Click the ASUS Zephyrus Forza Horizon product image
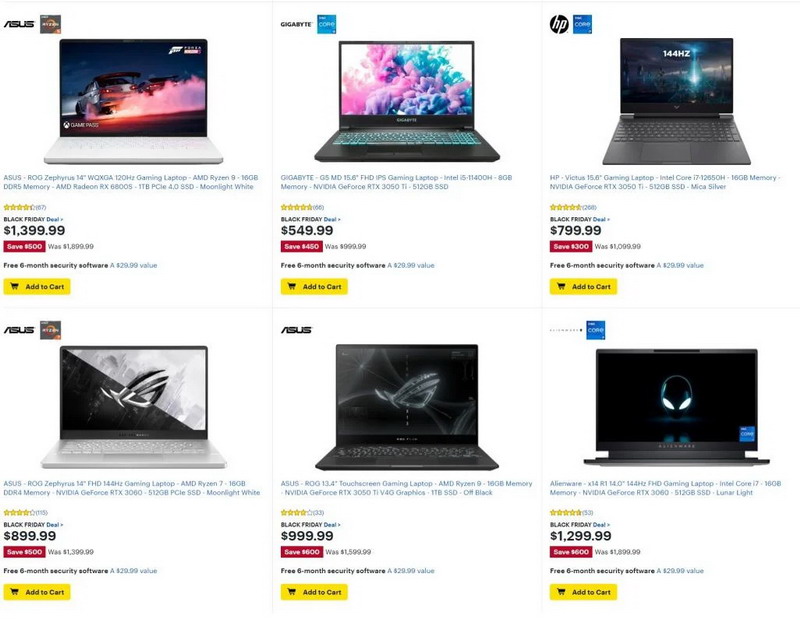The image size is (800, 620). click(133, 101)
